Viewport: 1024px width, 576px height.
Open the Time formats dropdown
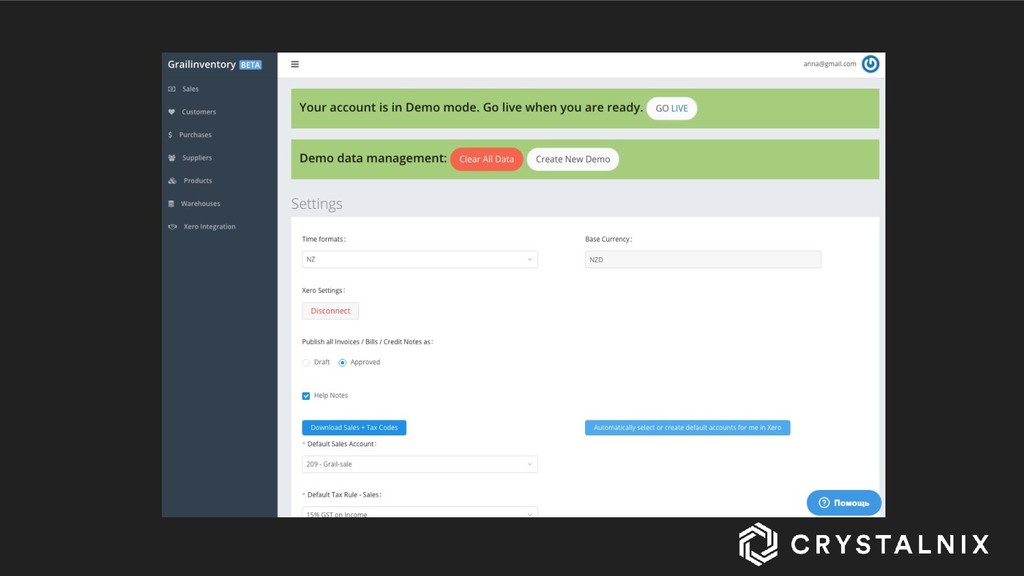pyautogui.click(x=419, y=259)
